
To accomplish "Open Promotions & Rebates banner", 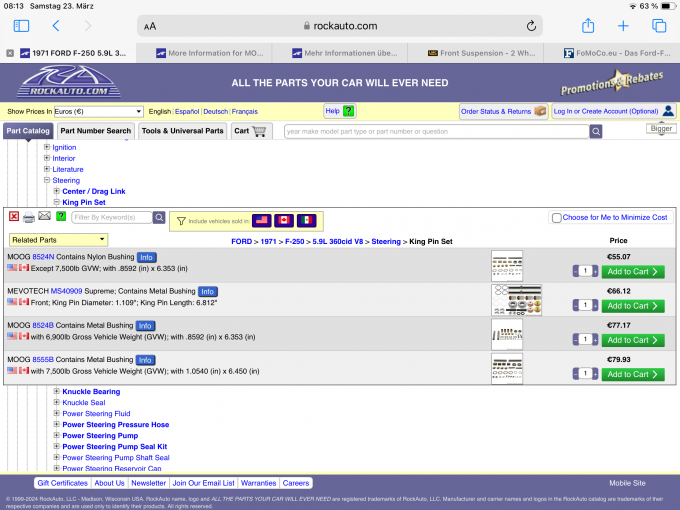I will 611,82.
